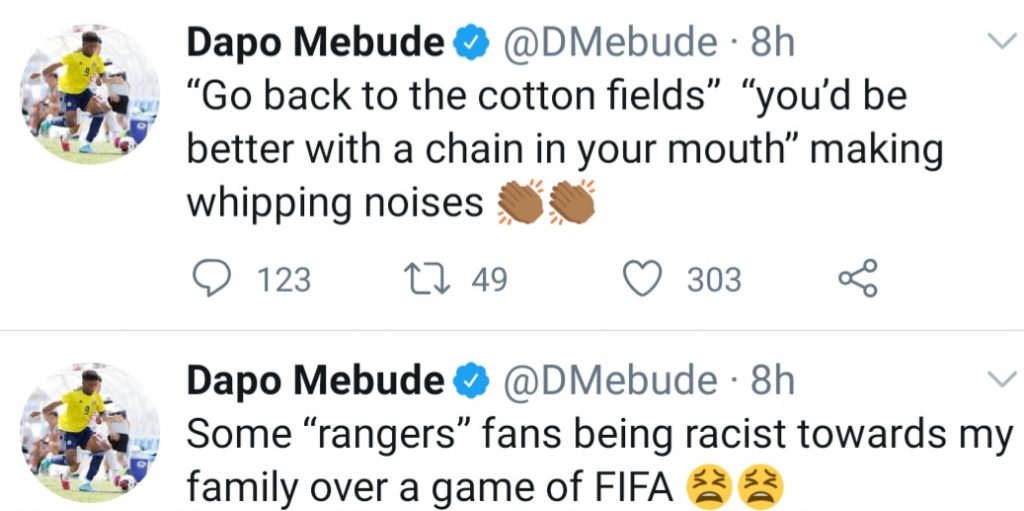Screen dimensions: 1024x511
Task: Expand the bottom tweet's chevron menu
Action: tap(1000, 379)
